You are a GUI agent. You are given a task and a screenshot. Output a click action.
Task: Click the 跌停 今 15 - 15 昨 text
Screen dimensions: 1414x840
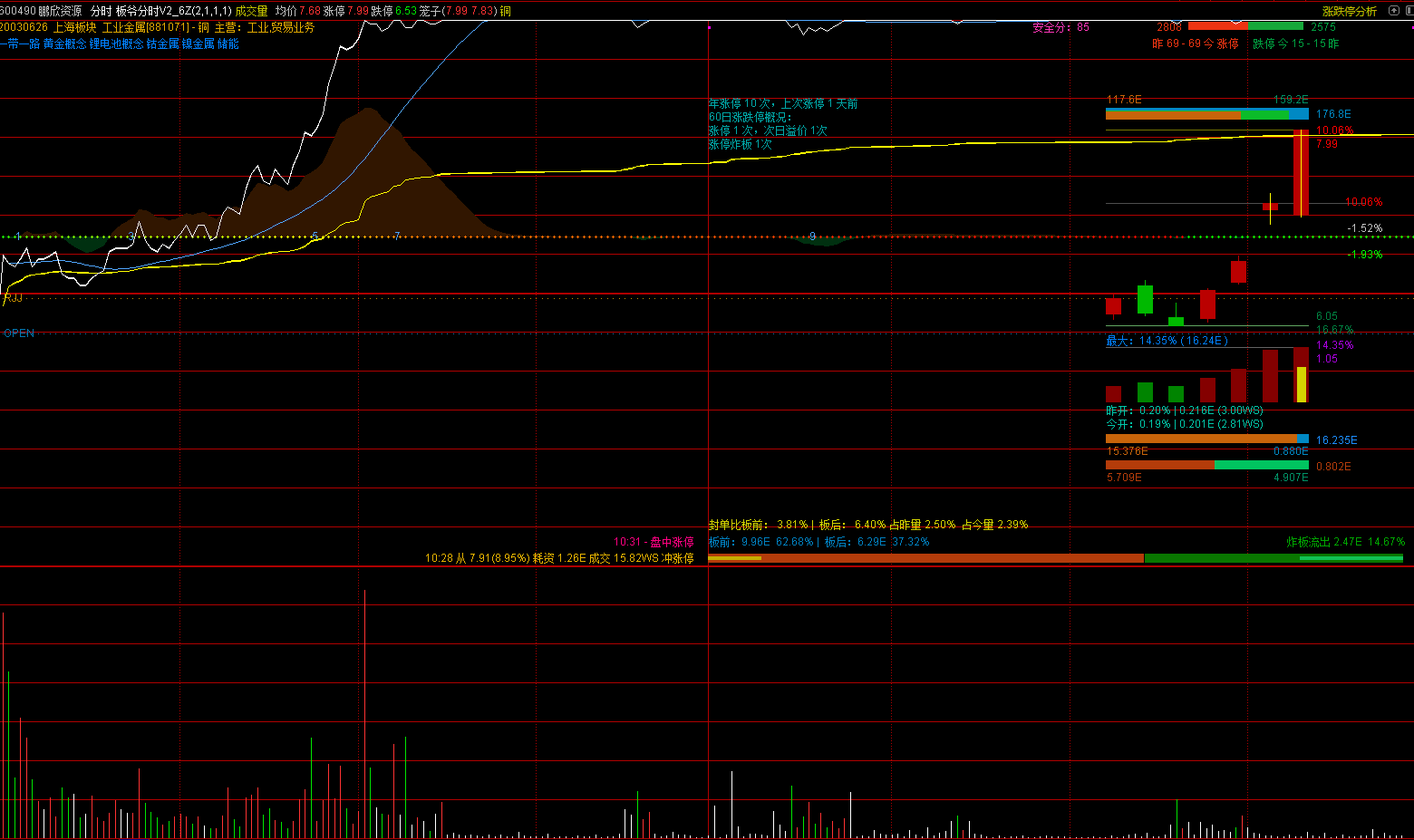(1296, 43)
